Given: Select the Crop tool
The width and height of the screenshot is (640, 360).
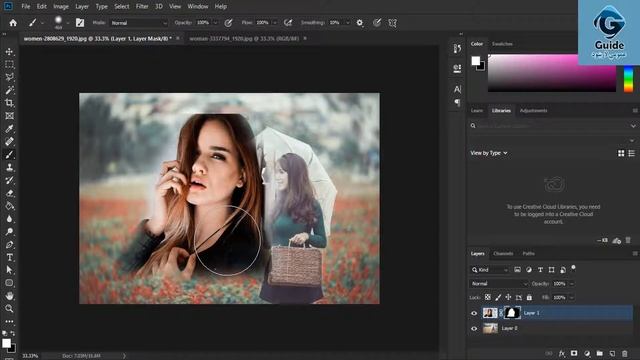Looking at the screenshot, I should [9, 103].
